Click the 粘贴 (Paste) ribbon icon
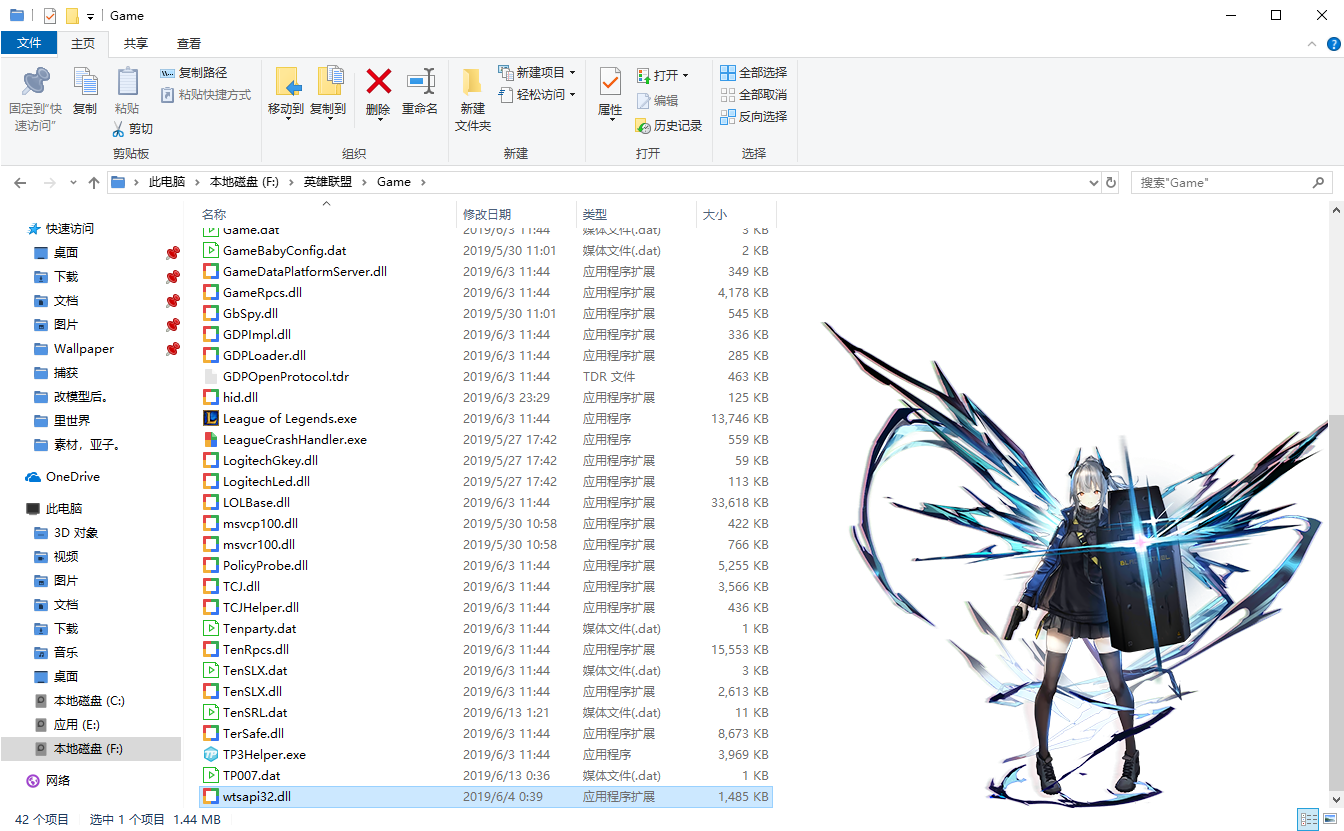This screenshot has width=1344, height=831. pyautogui.click(x=127, y=82)
